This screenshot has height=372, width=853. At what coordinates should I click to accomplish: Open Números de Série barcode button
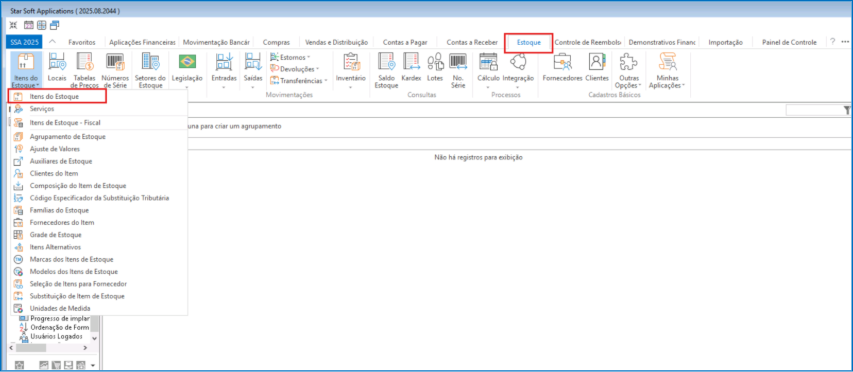pos(115,69)
